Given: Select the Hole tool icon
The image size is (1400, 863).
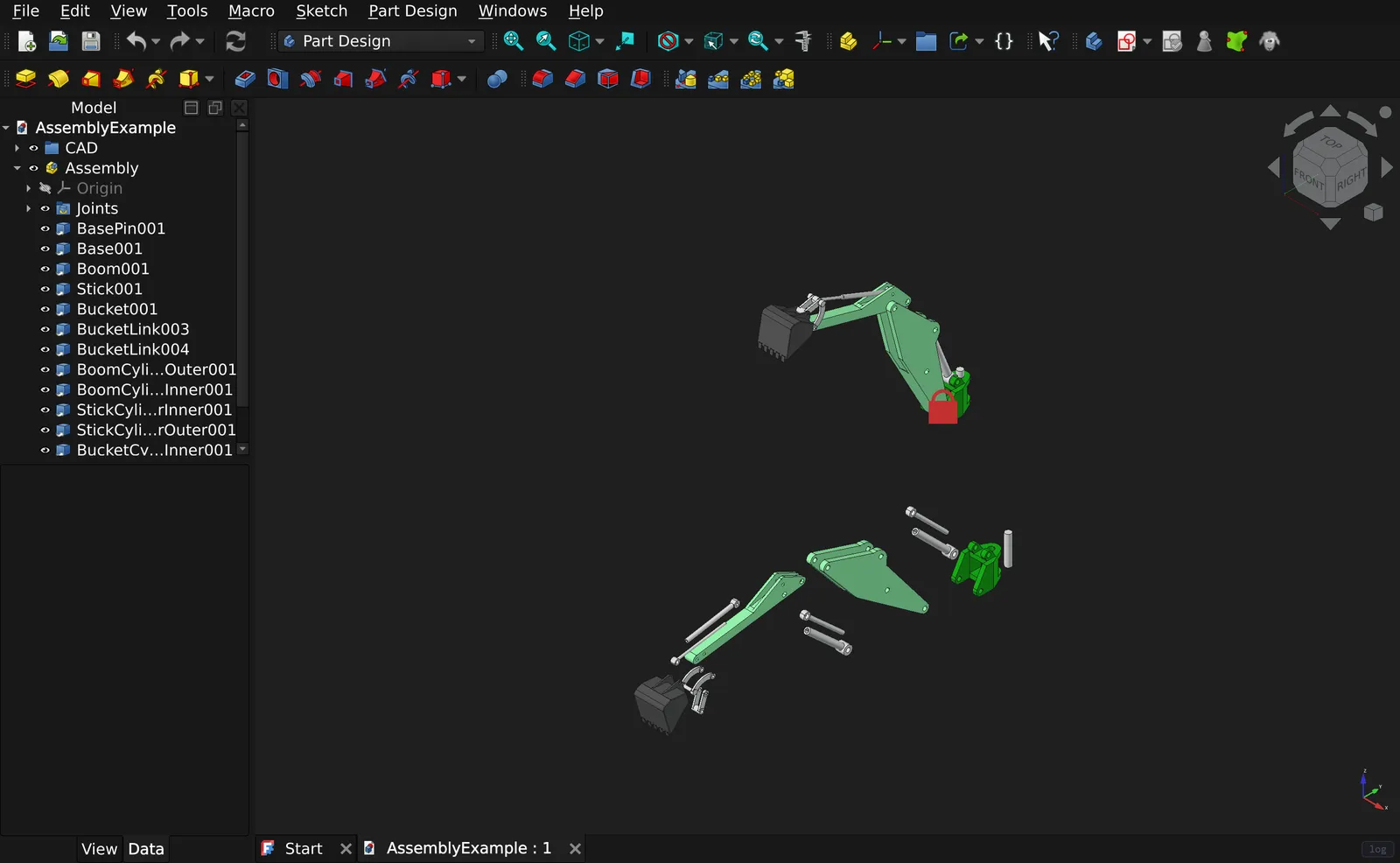Looking at the screenshot, I should click(277, 79).
